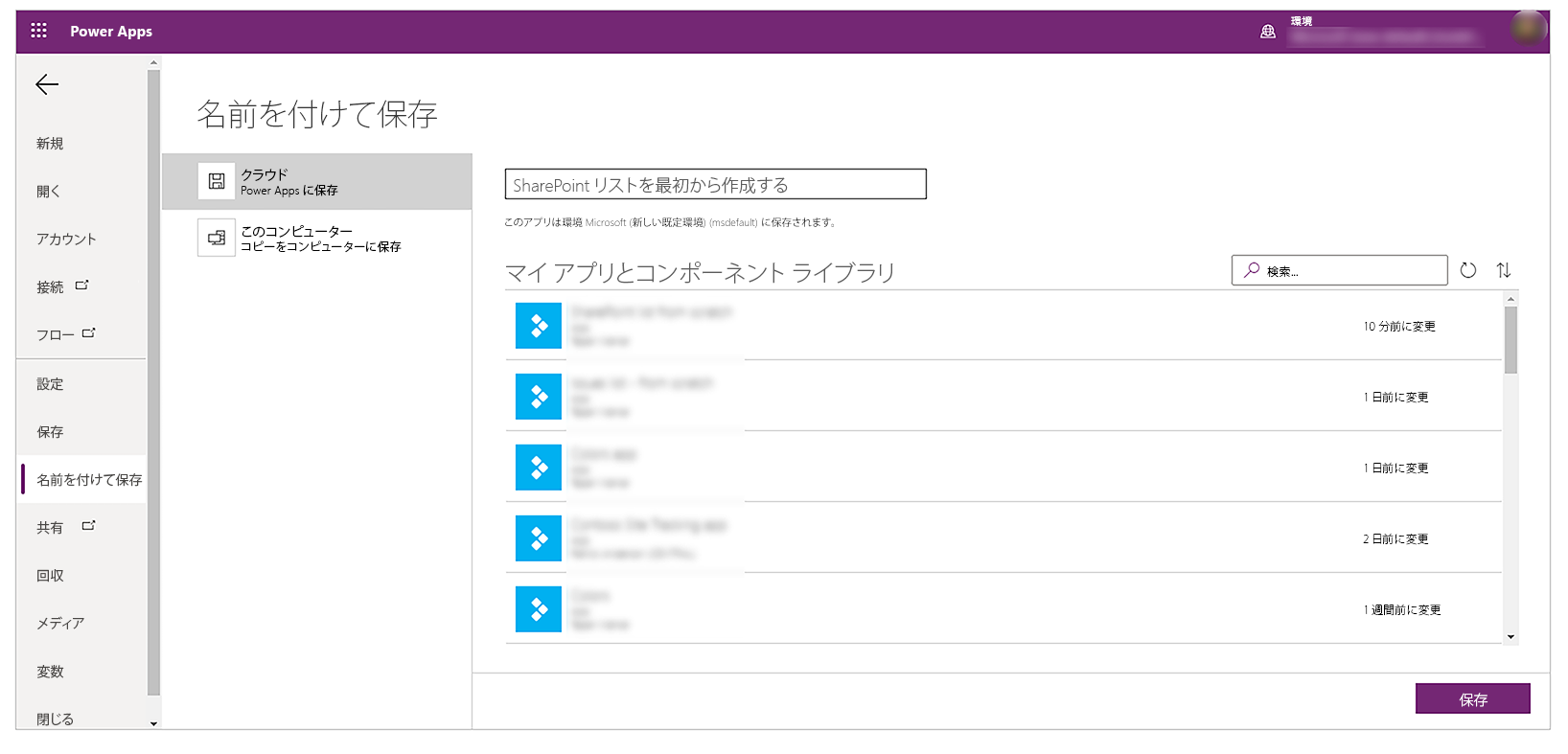Click the 1 週間前に変更 text

click(x=1402, y=610)
